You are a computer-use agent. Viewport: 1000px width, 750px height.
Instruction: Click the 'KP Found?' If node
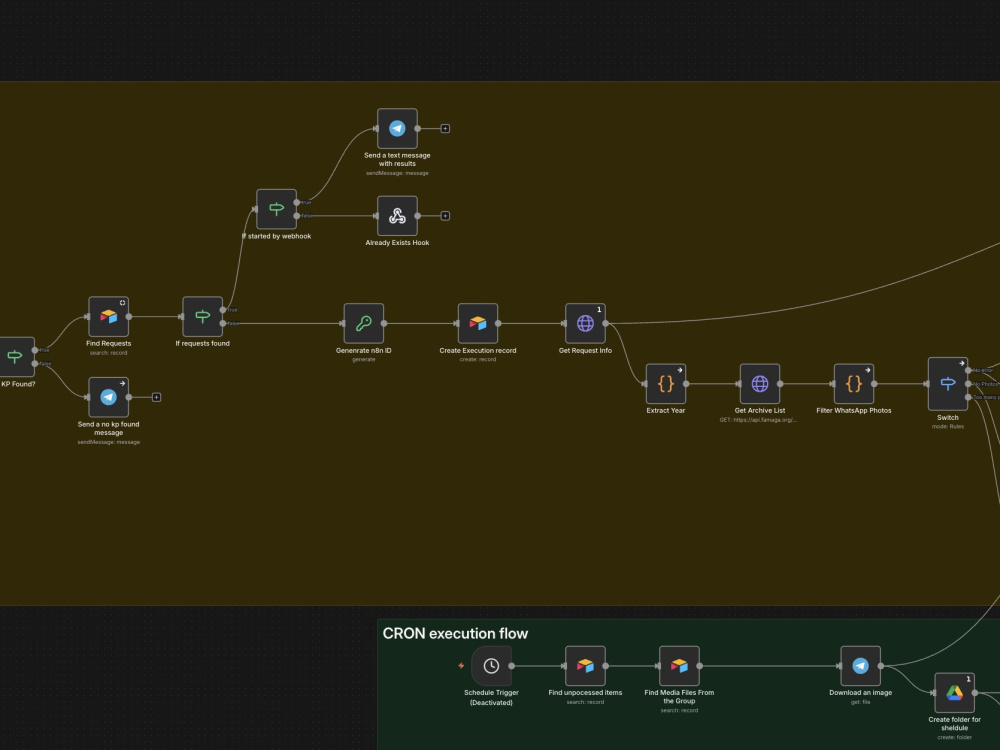pyautogui.click(x=15, y=357)
